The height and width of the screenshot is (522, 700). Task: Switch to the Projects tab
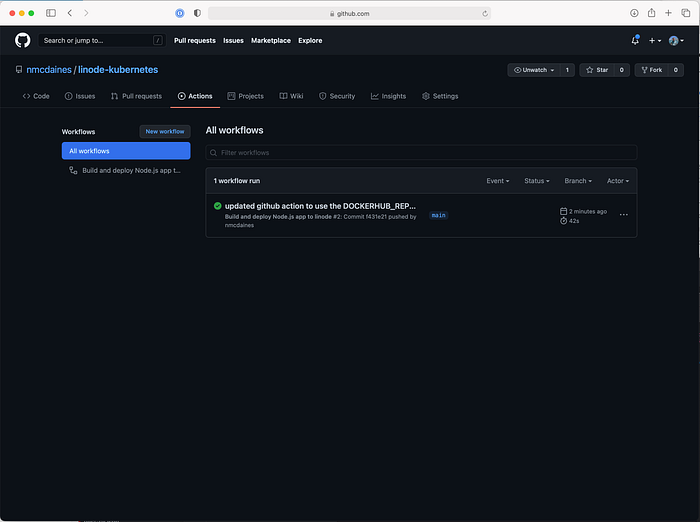[x=246, y=96]
